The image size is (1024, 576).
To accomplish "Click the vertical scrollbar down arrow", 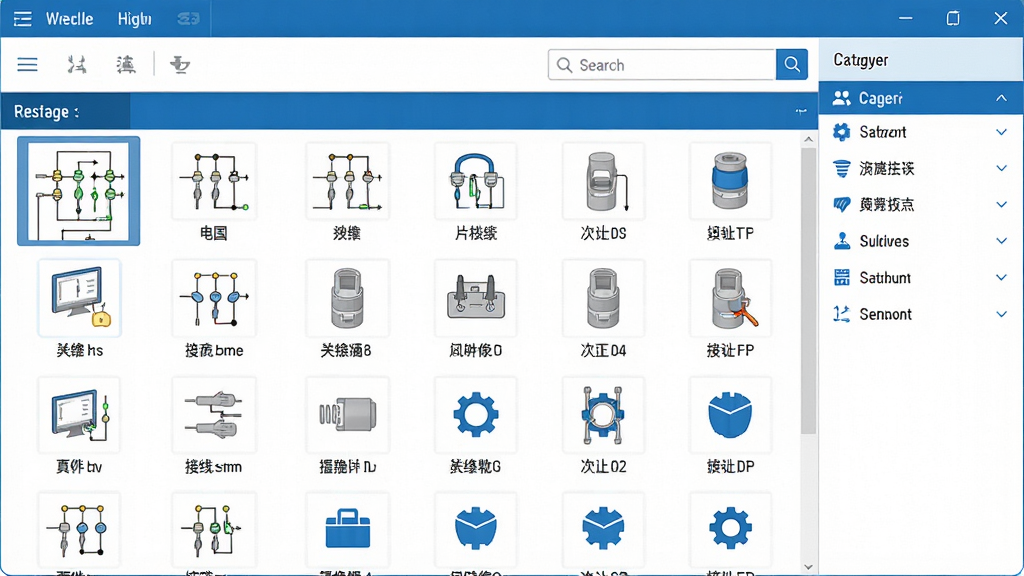I will pyautogui.click(x=808, y=567).
